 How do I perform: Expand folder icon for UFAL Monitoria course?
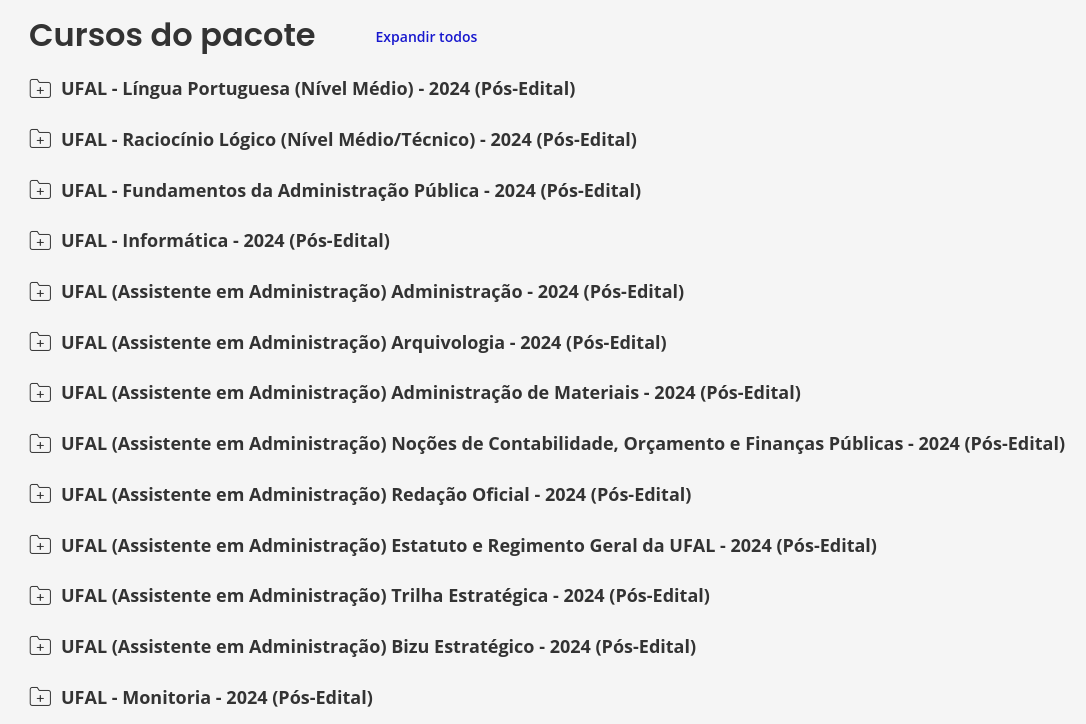[x=40, y=697]
